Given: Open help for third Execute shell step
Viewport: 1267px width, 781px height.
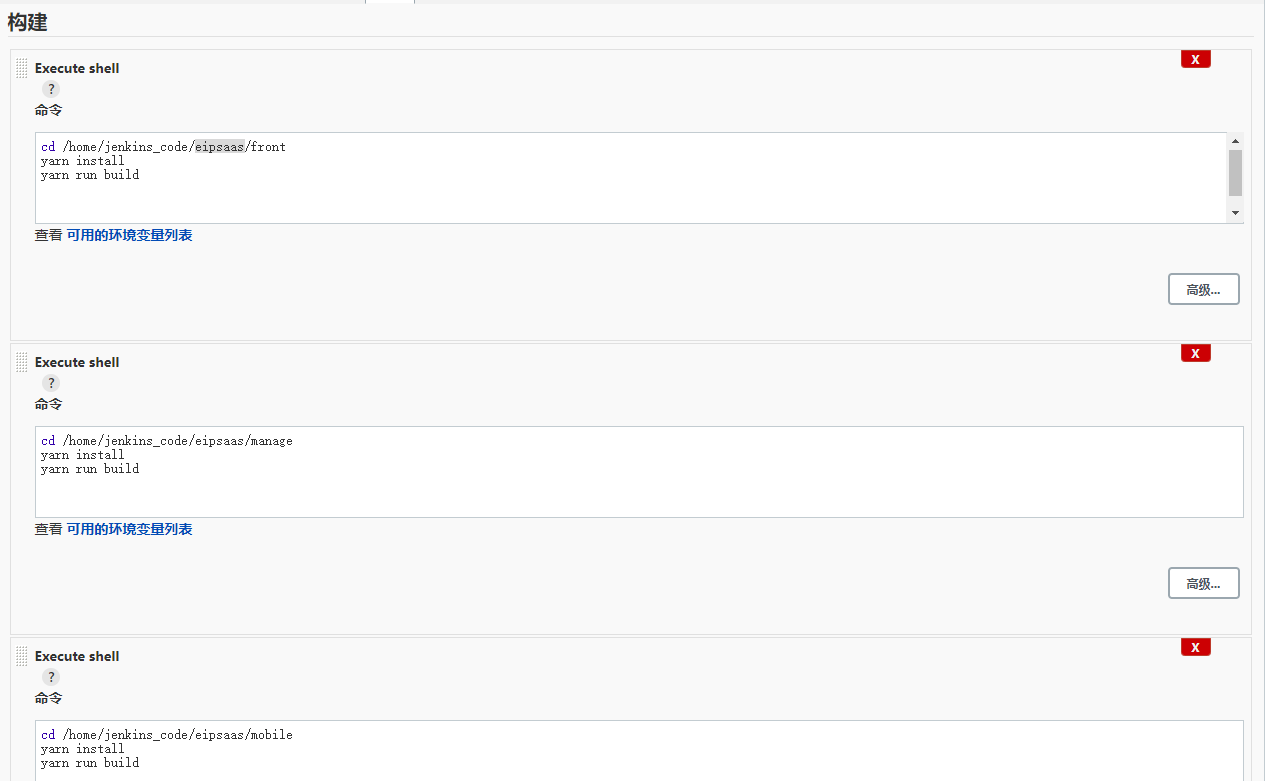Looking at the screenshot, I should (51, 677).
